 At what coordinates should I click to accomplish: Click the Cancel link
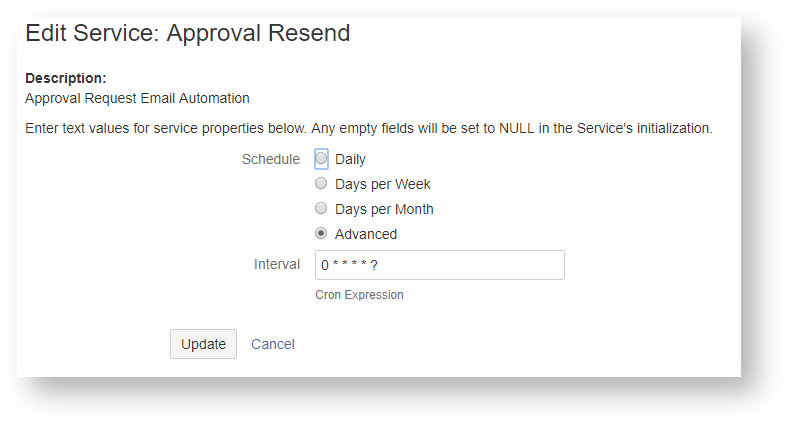[272, 344]
